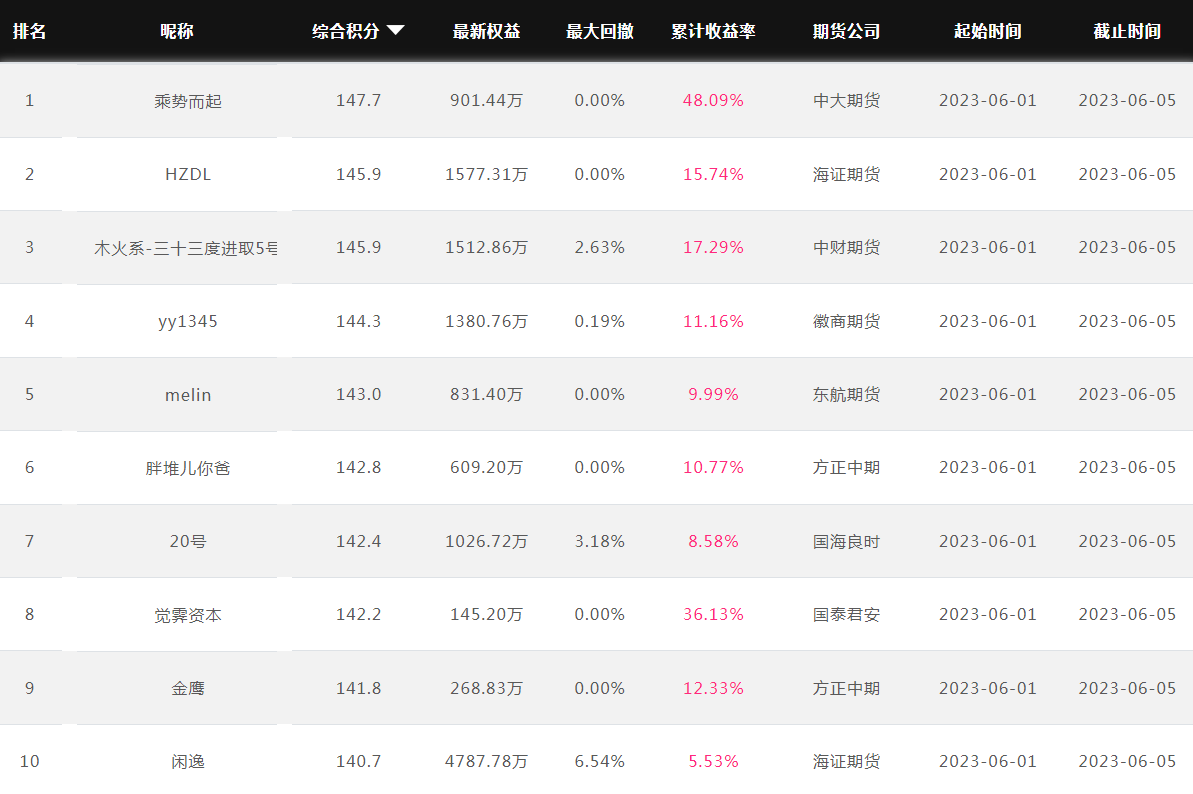Click equity value 1380.76万
The height and width of the screenshot is (794, 1193).
pyautogui.click(x=486, y=321)
